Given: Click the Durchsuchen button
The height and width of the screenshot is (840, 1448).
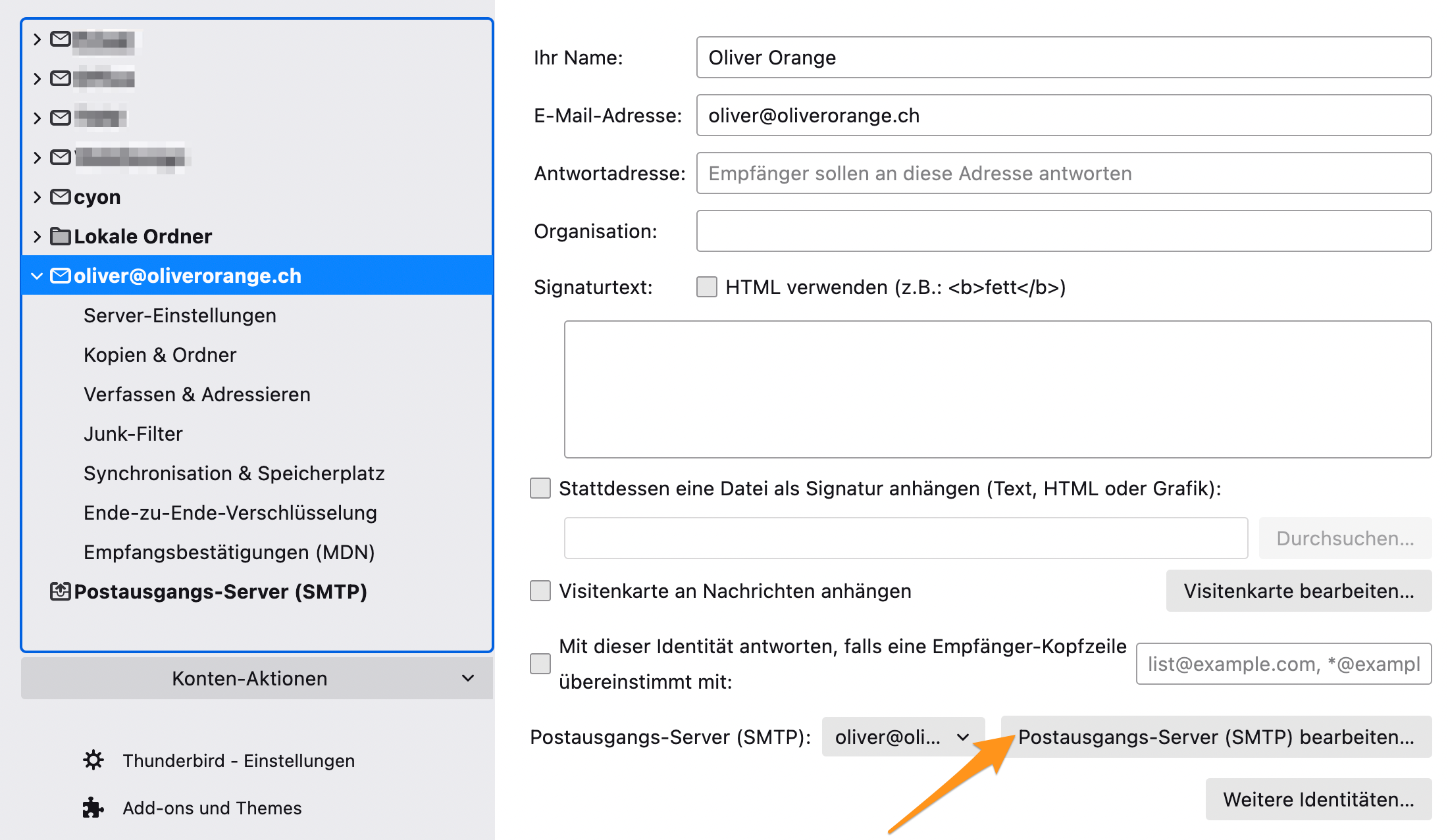Looking at the screenshot, I should pyautogui.click(x=1345, y=538).
